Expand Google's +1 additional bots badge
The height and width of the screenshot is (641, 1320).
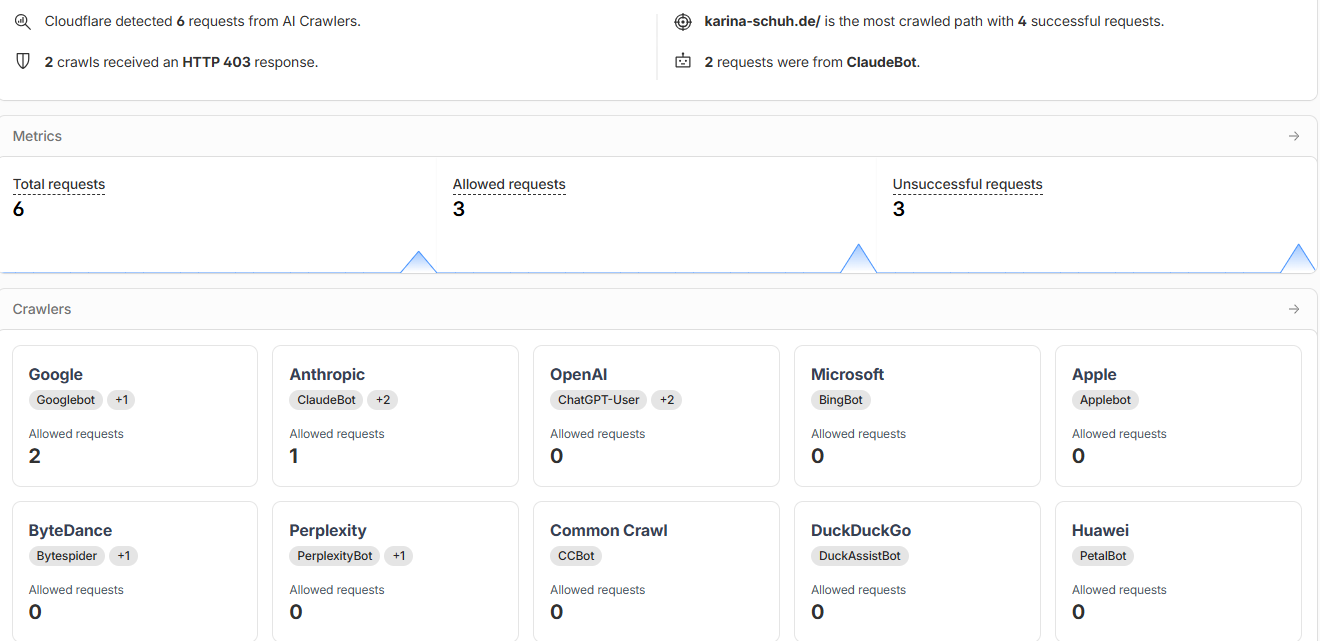coord(122,400)
